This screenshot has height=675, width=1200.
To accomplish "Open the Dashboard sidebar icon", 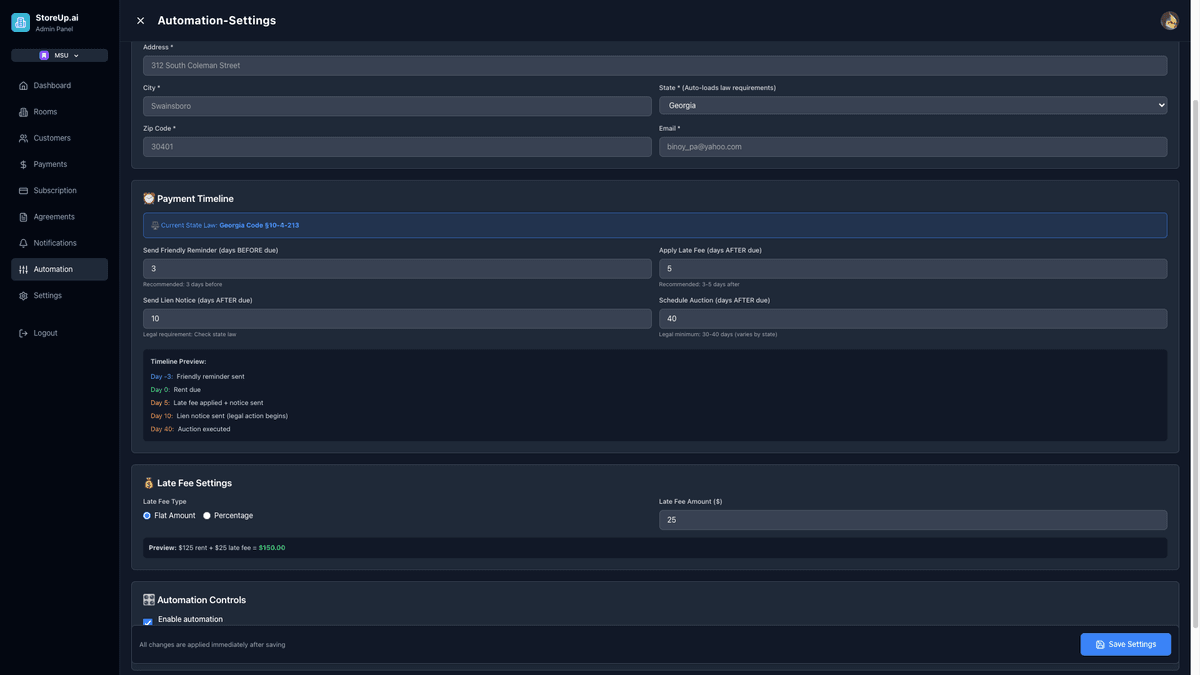I will tap(23, 86).
